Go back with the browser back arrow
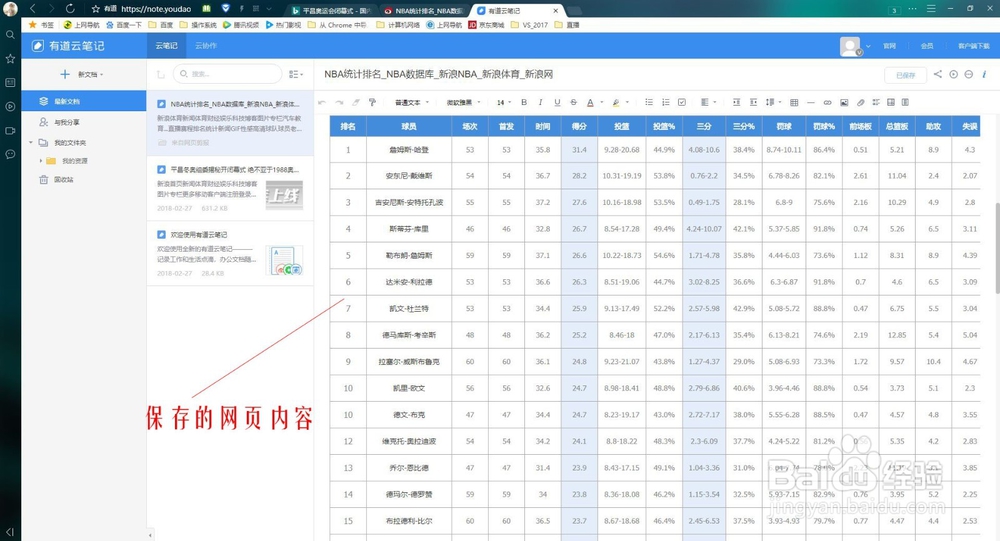The width and height of the screenshot is (1000, 541). pyautogui.click(x=33, y=8)
